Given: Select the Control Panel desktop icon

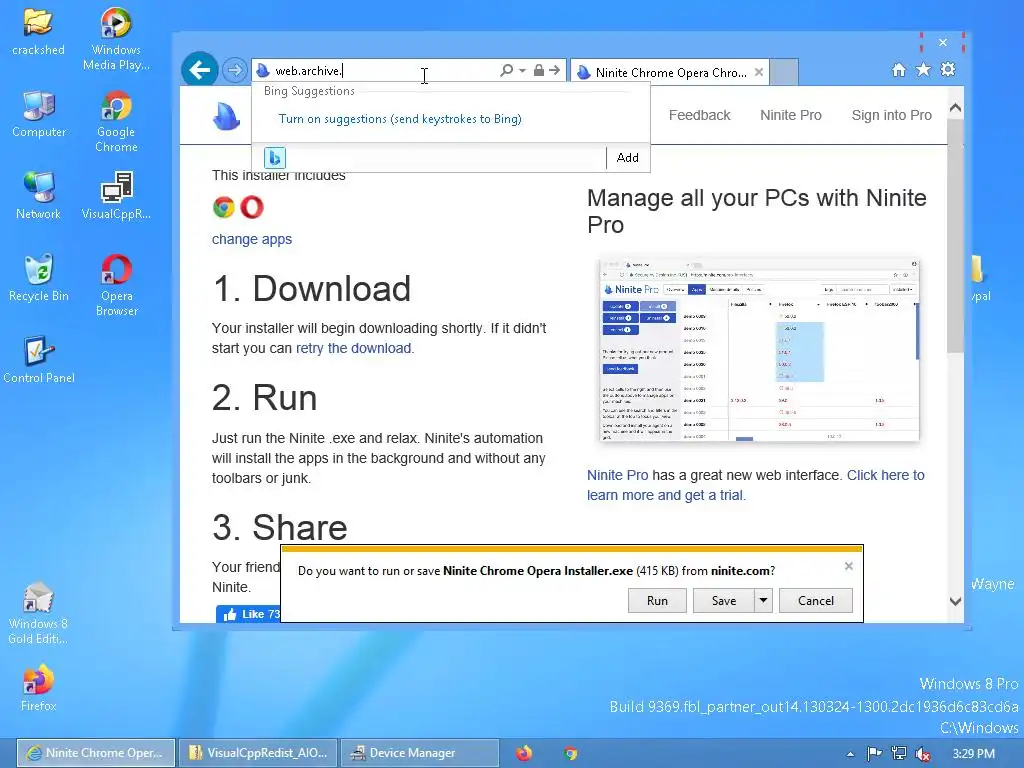Looking at the screenshot, I should click(x=39, y=360).
